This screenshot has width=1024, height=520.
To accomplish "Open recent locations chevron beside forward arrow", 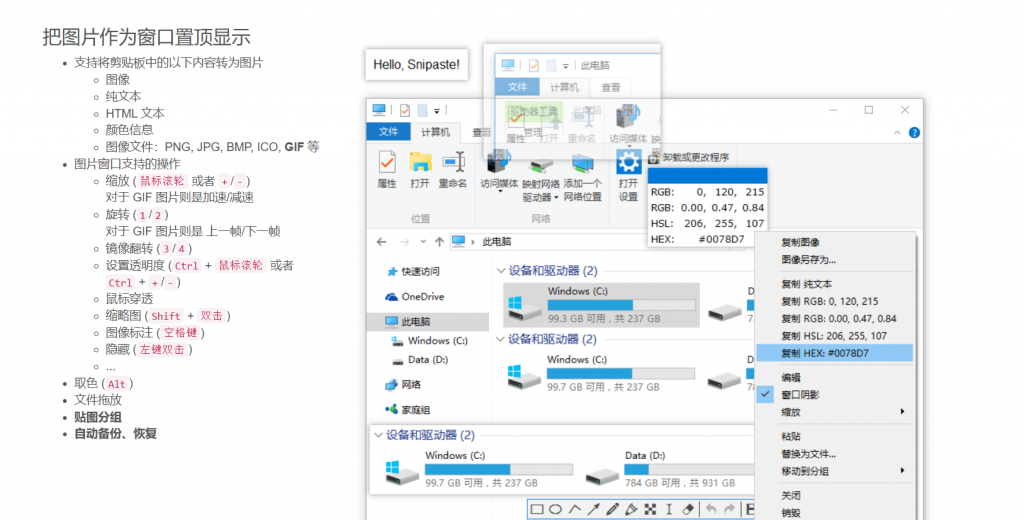I will tap(423, 242).
